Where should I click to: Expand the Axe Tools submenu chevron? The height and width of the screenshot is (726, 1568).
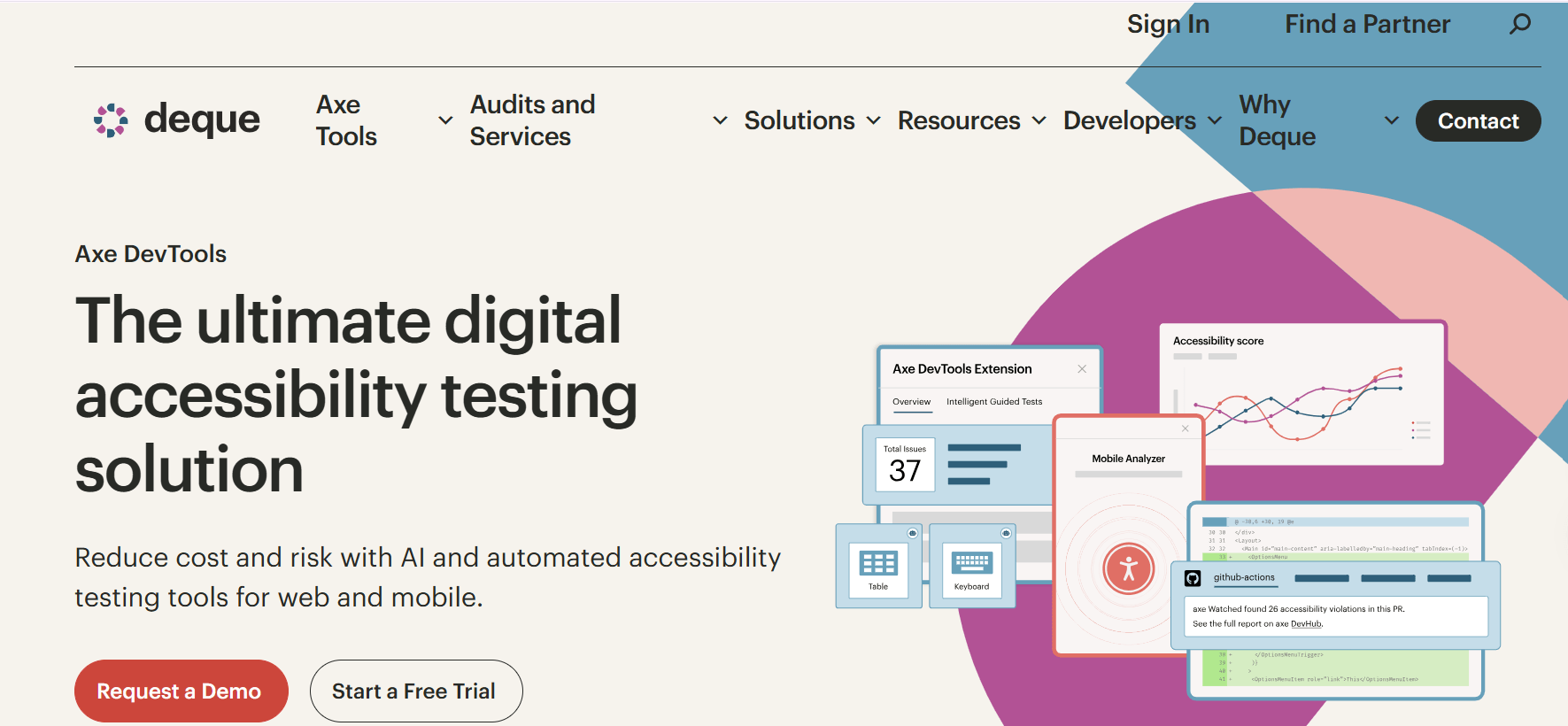point(445,120)
